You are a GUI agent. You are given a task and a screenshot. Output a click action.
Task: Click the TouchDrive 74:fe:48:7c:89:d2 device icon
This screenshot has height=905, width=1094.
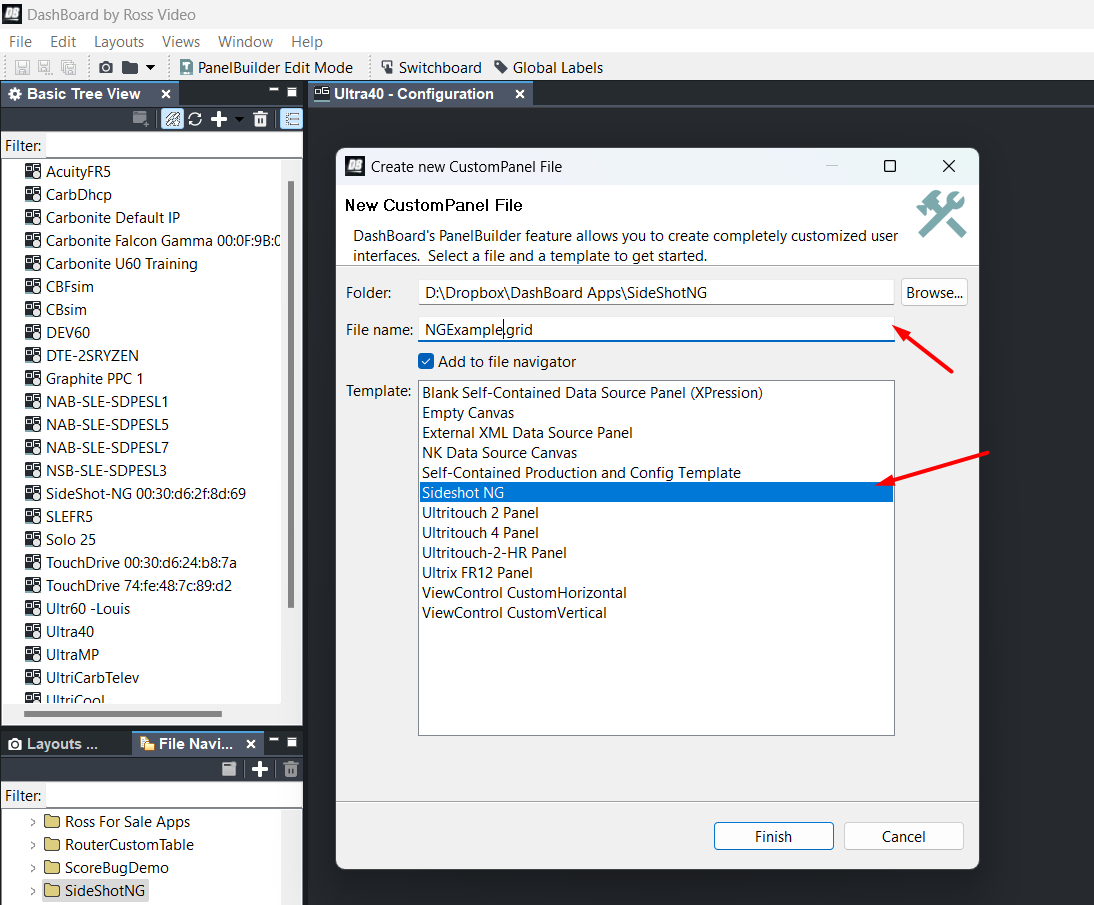[x=33, y=585]
